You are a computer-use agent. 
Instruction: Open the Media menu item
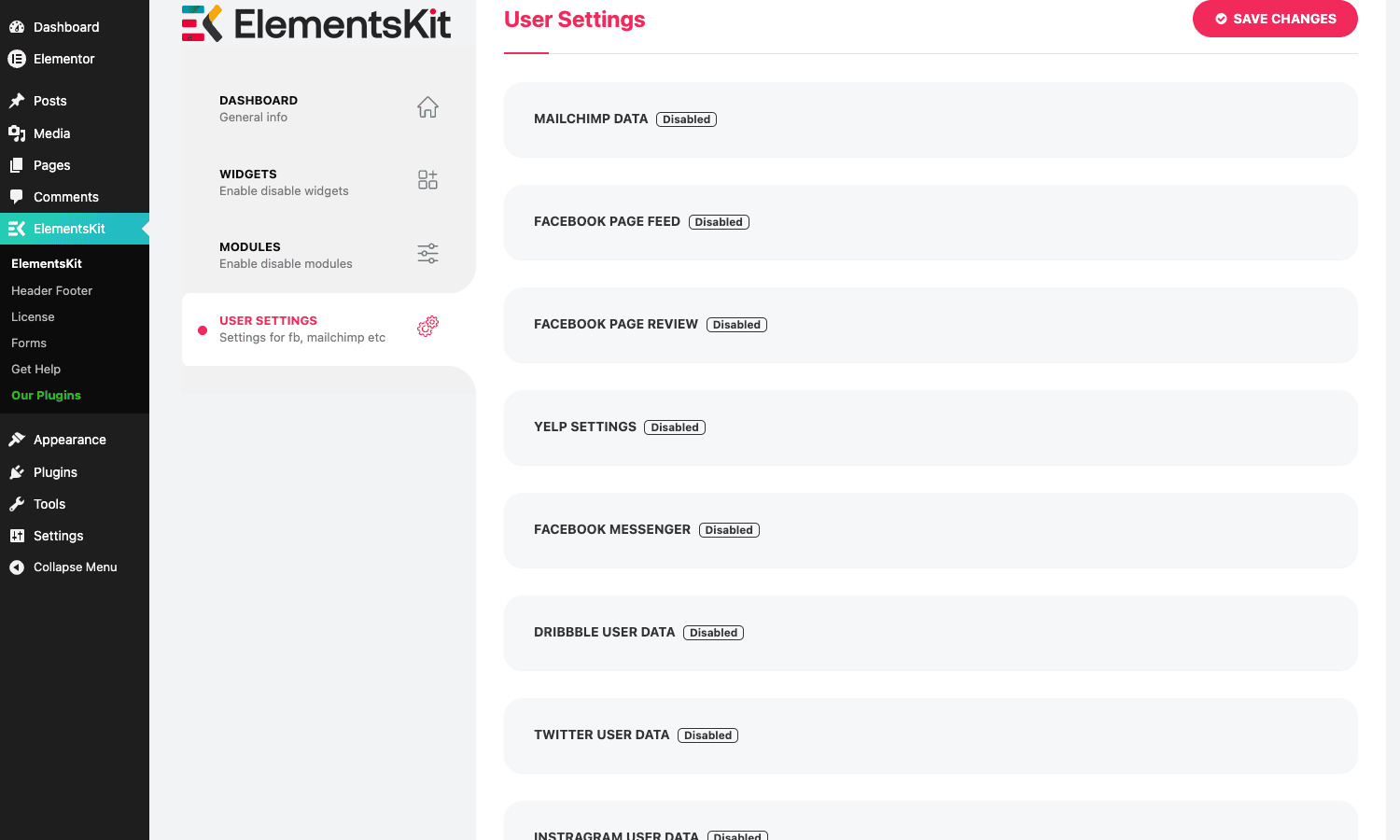pos(75,133)
